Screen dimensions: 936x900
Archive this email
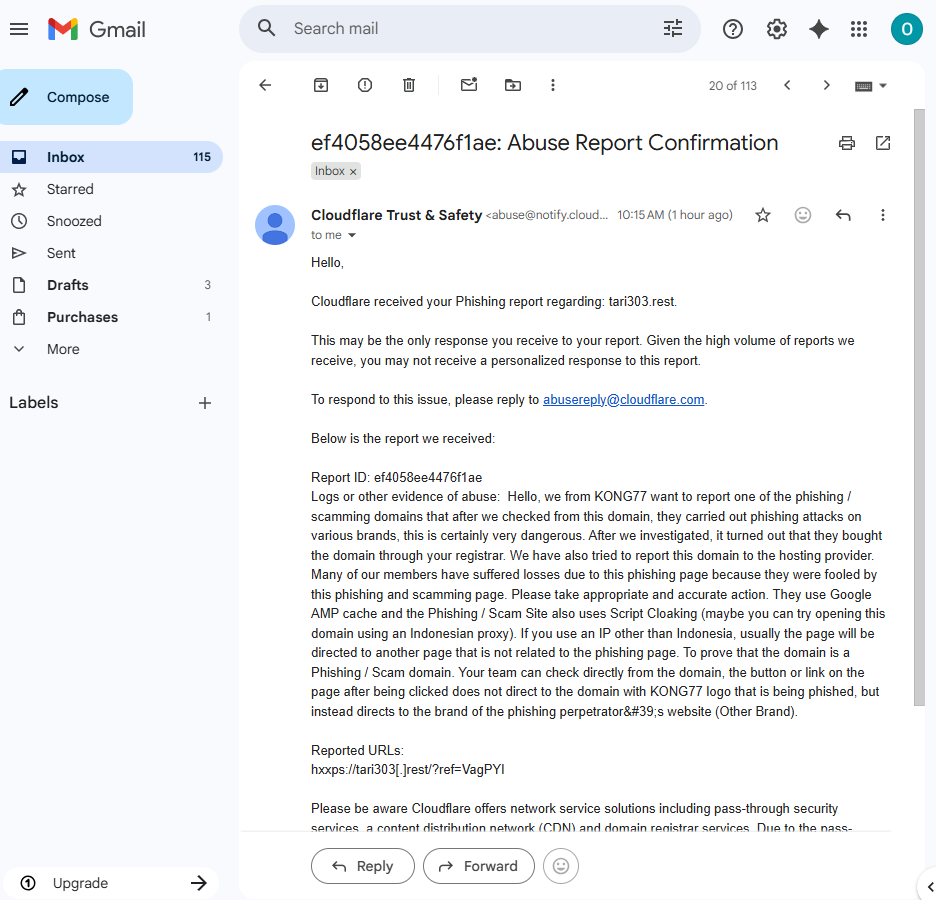321,85
